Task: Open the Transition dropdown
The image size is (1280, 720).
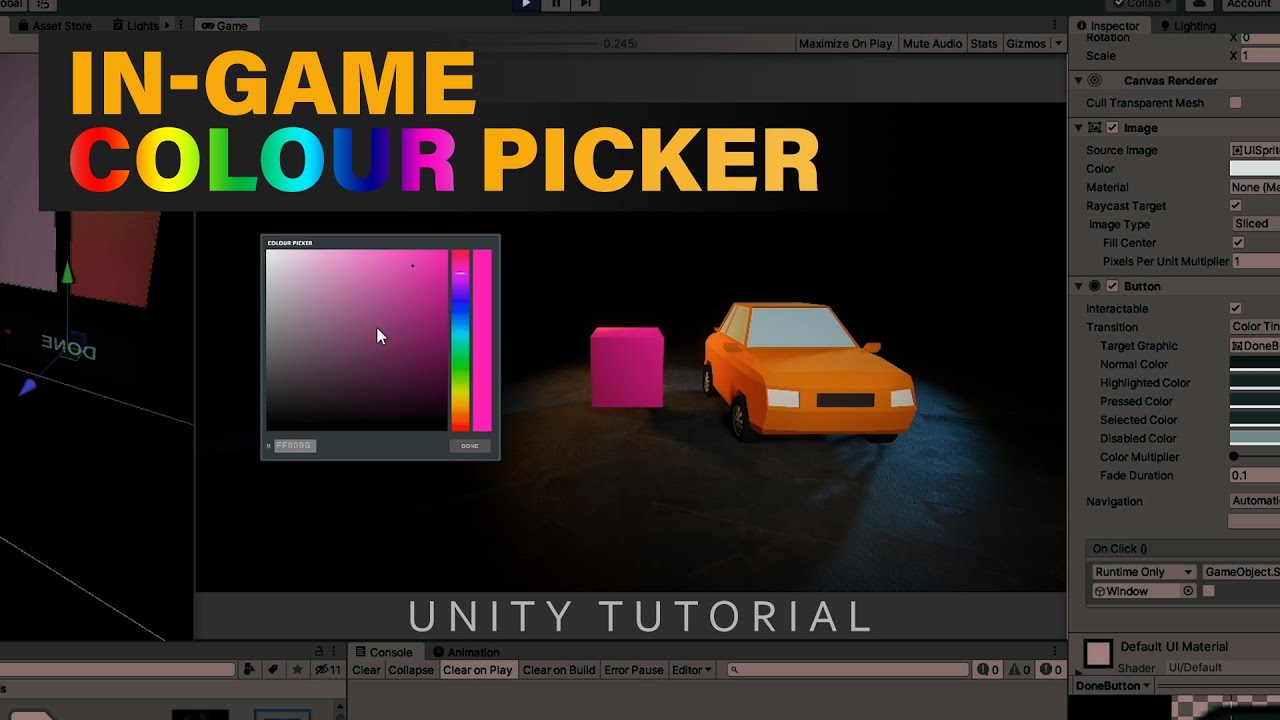Action: point(1255,327)
